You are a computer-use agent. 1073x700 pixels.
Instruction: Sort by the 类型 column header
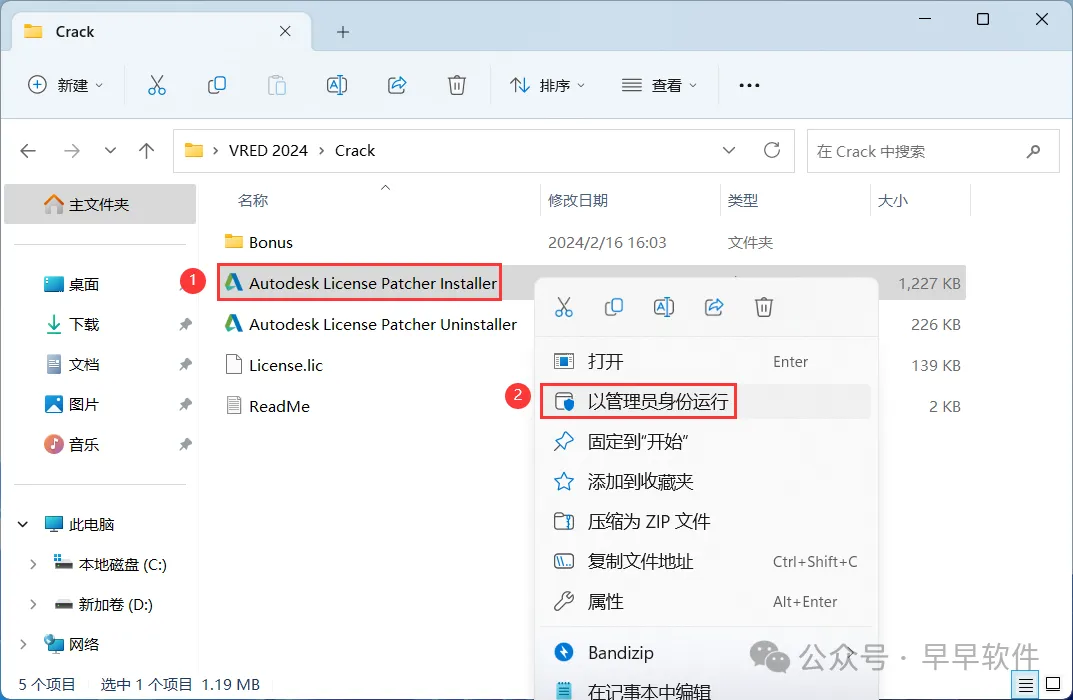coord(742,200)
